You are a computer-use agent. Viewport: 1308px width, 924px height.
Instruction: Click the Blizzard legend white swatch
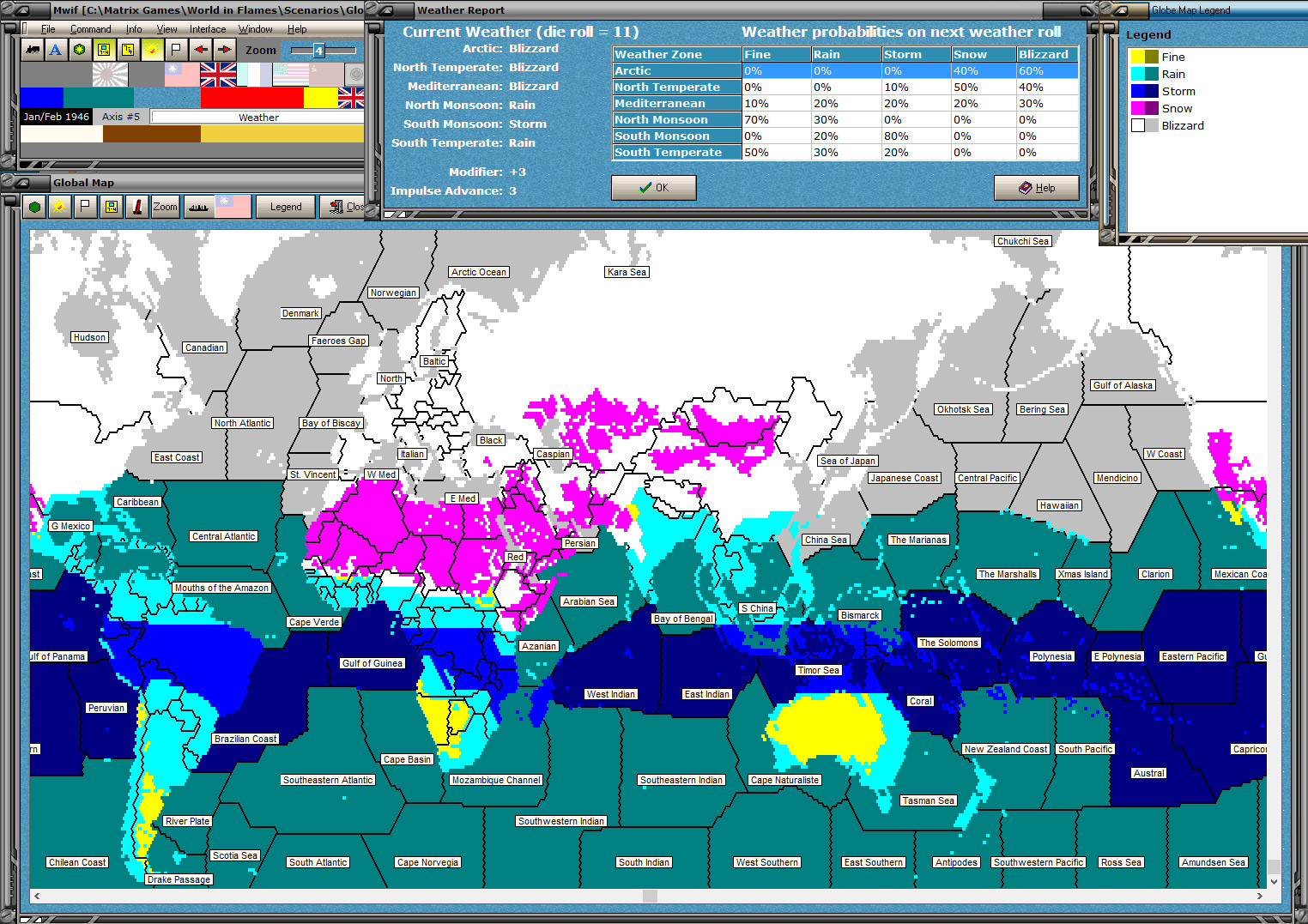coord(1138,125)
